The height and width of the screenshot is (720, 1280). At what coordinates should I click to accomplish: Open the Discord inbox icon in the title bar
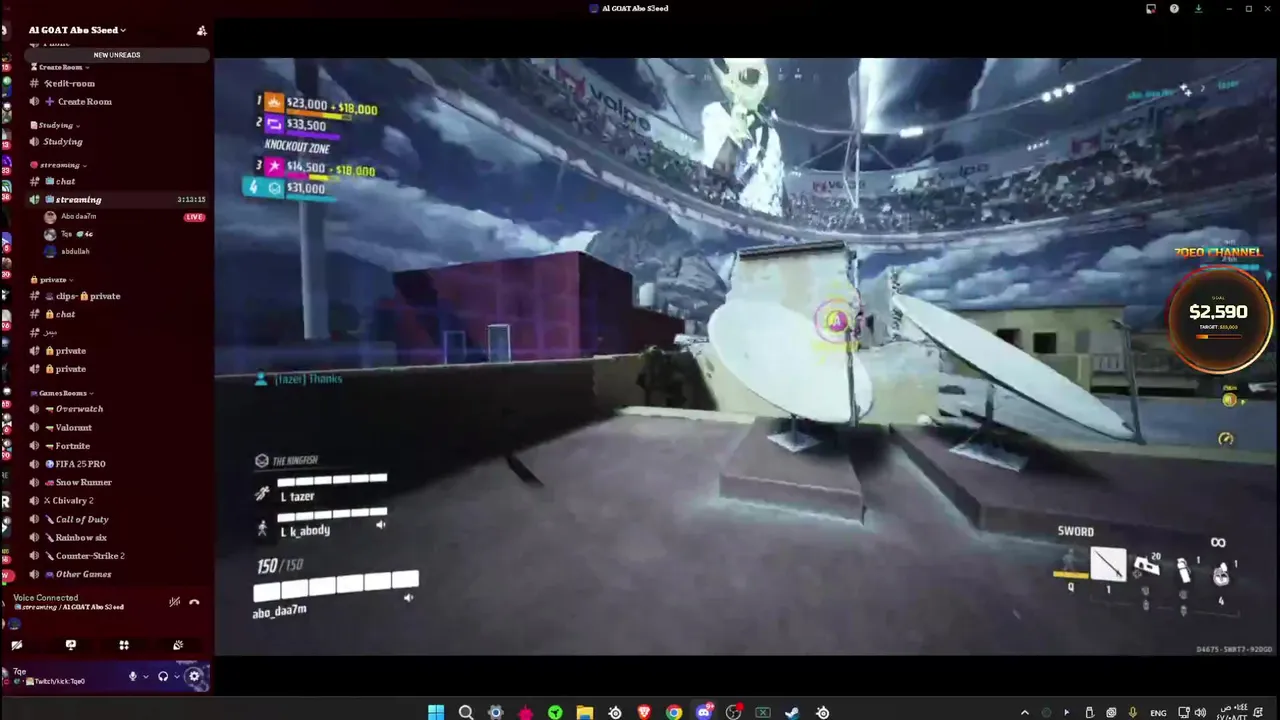(x=1151, y=8)
